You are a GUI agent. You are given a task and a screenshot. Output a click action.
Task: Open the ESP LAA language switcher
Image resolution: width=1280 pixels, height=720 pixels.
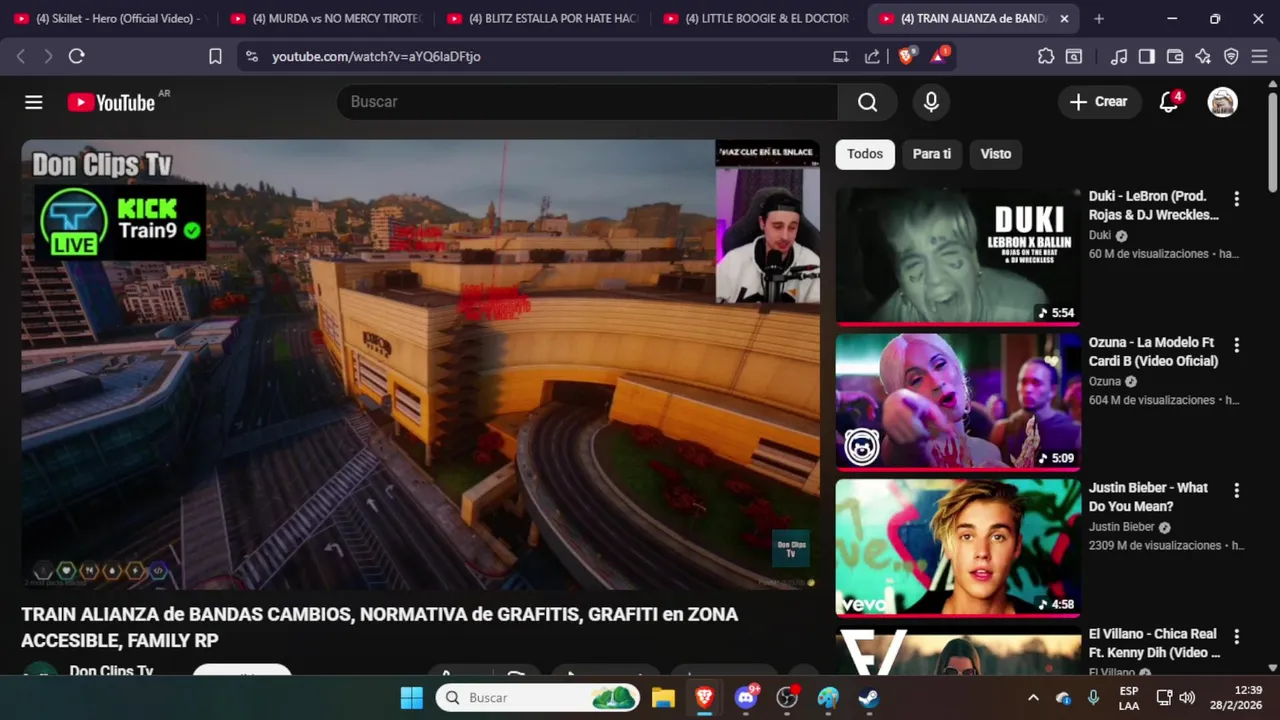coord(1128,698)
